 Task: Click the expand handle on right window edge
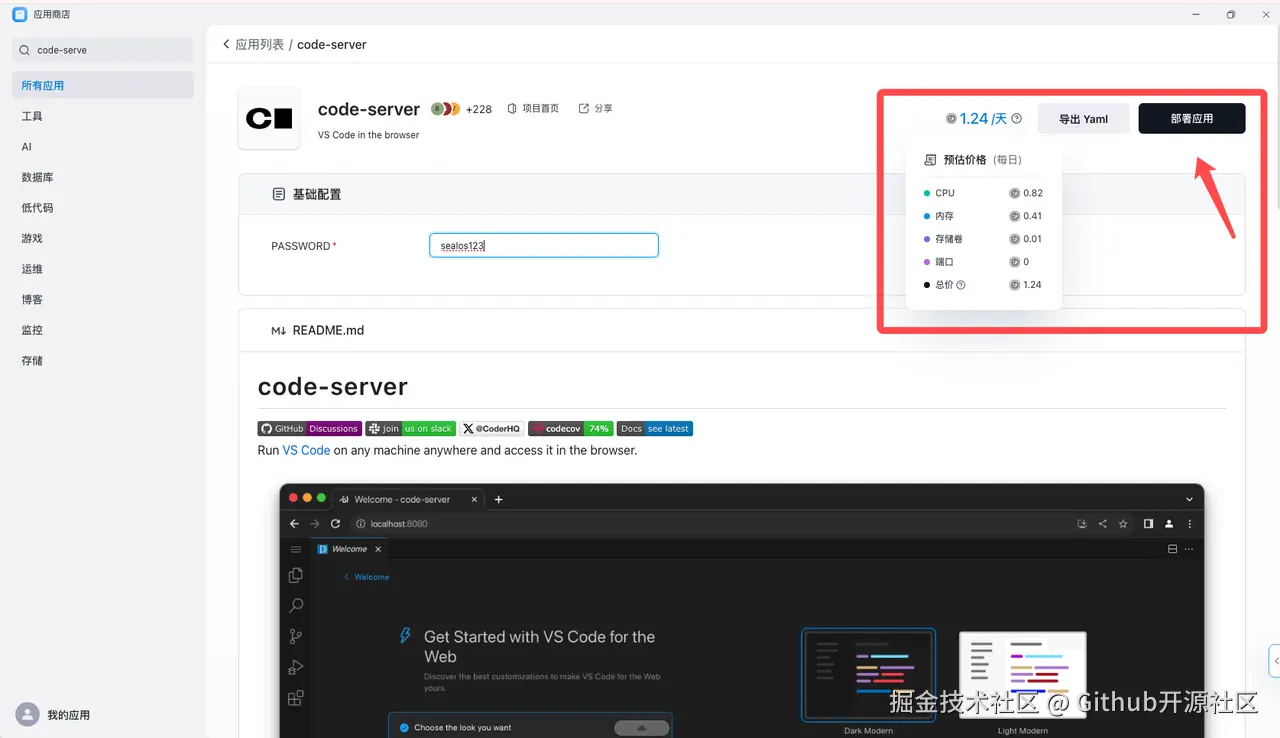pos(1274,660)
